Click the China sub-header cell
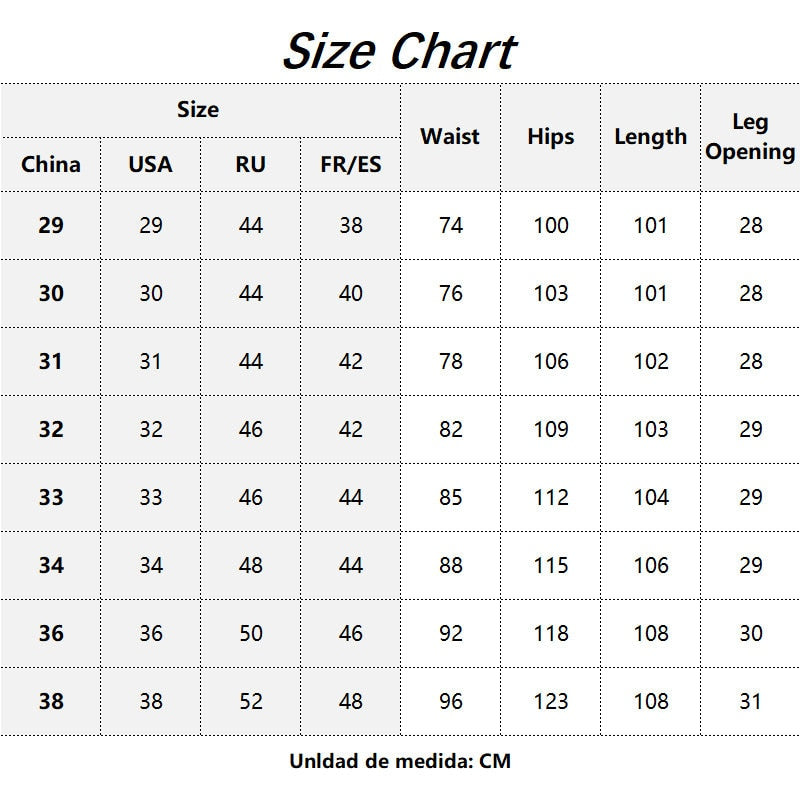This screenshot has height=800, width=800. [51, 164]
